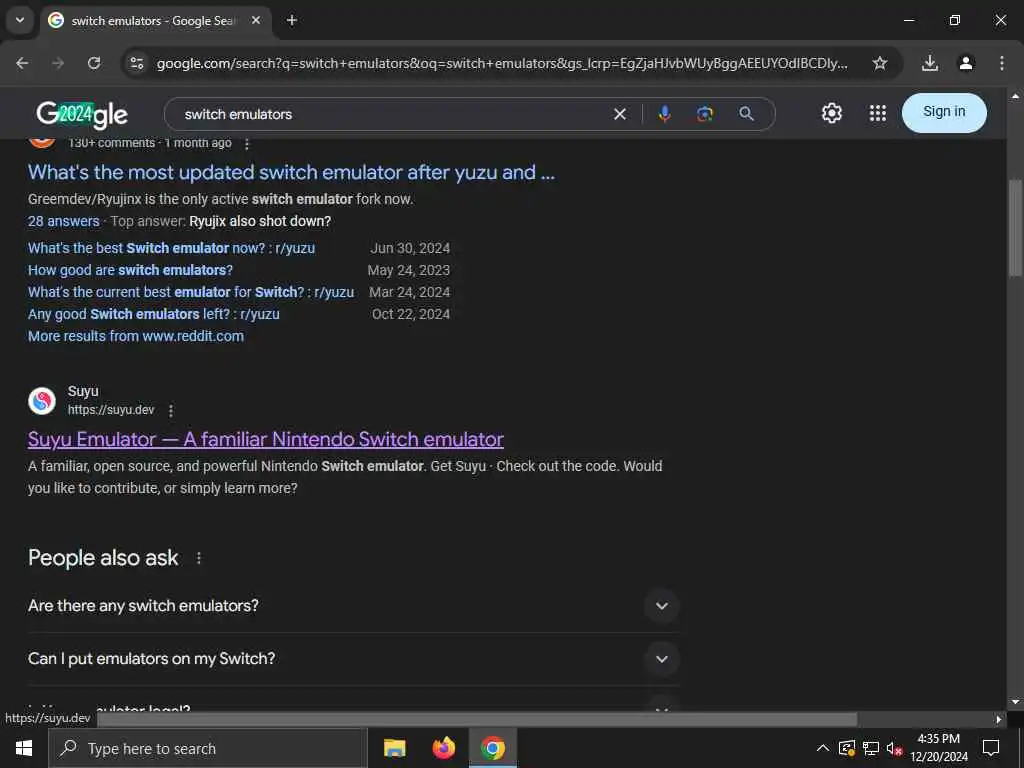The height and width of the screenshot is (768, 1024).
Task: Open the Chrome profile icon
Action: point(966,63)
